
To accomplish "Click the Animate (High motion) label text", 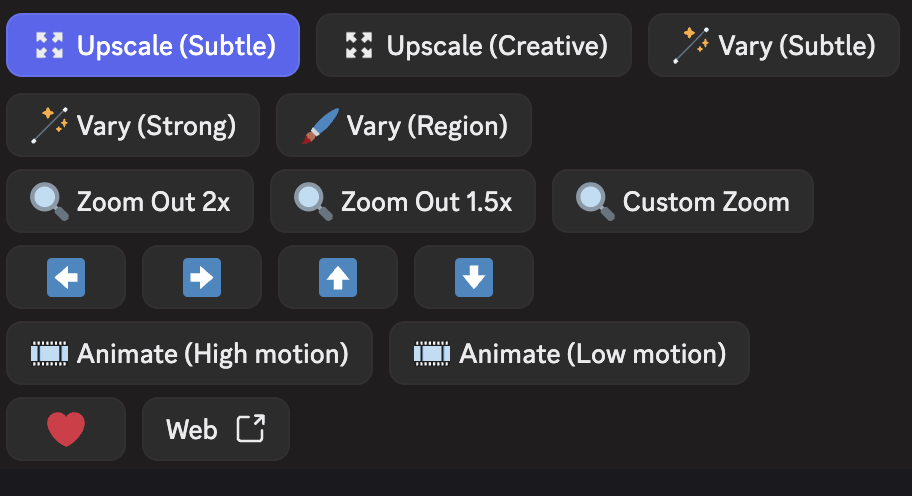I will pos(212,353).
